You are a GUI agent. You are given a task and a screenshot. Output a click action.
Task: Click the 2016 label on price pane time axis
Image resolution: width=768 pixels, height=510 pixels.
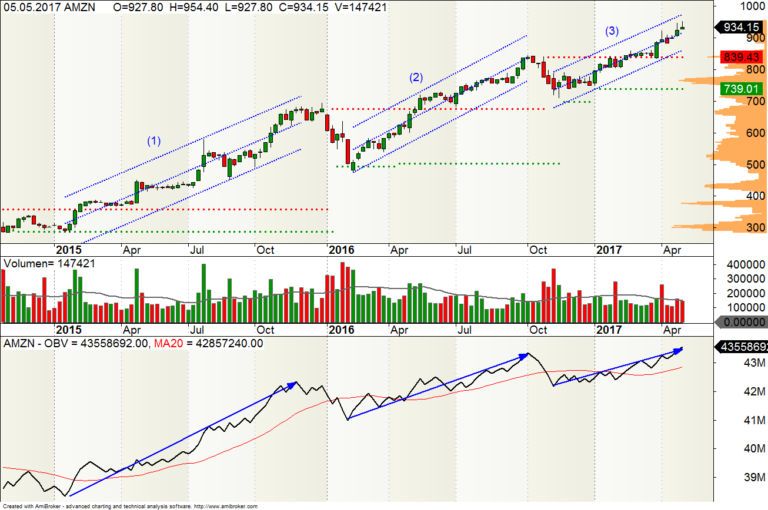click(x=341, y=250)
